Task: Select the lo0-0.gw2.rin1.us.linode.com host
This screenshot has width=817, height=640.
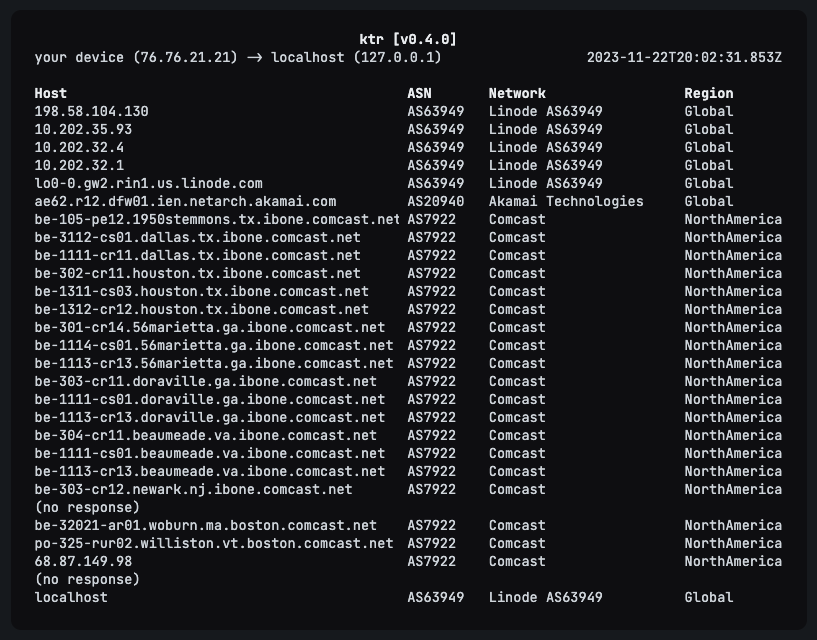Action: click(148, 183)
